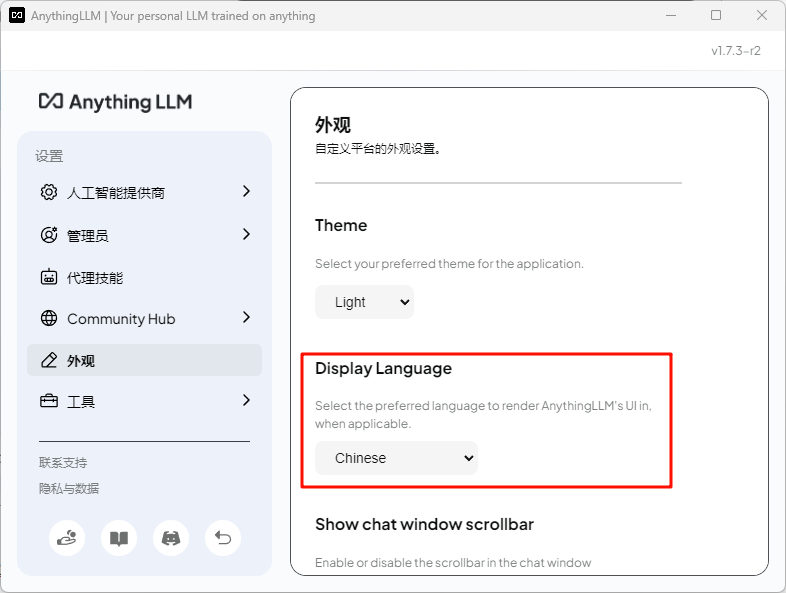Open the 工具 menu item
786x593 pixels.
(144, 402)
